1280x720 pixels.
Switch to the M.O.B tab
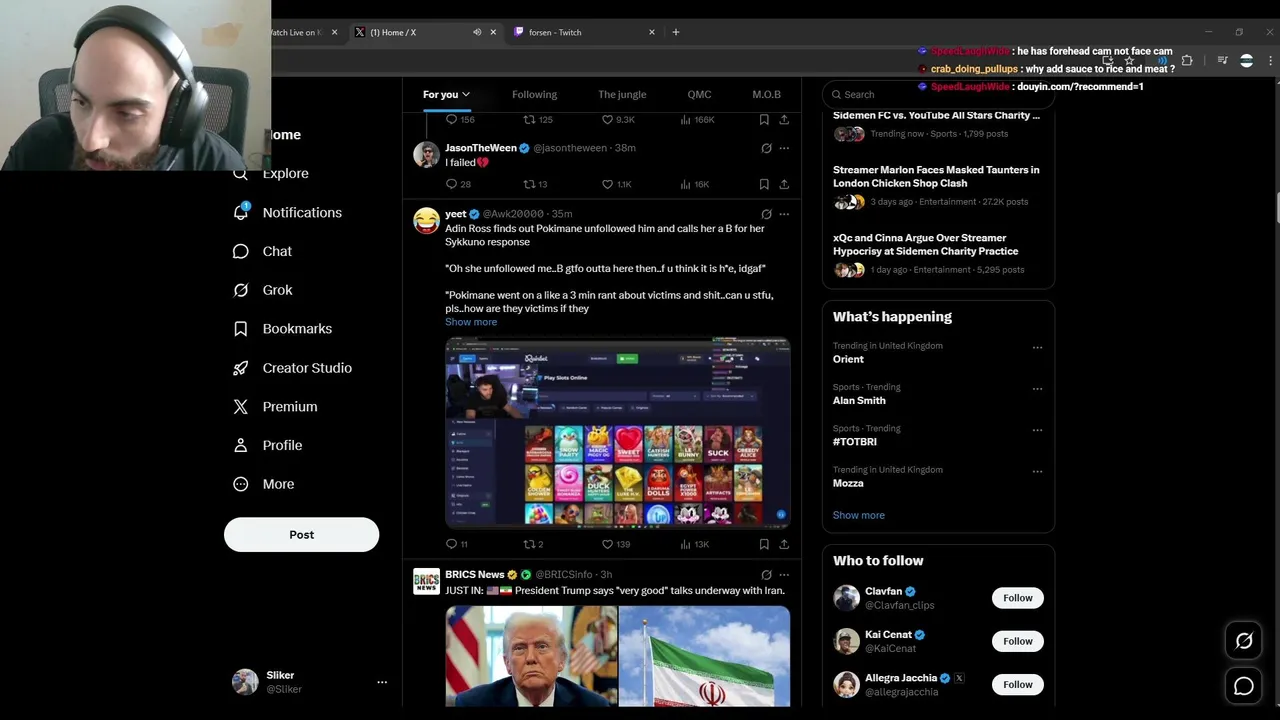766,94
